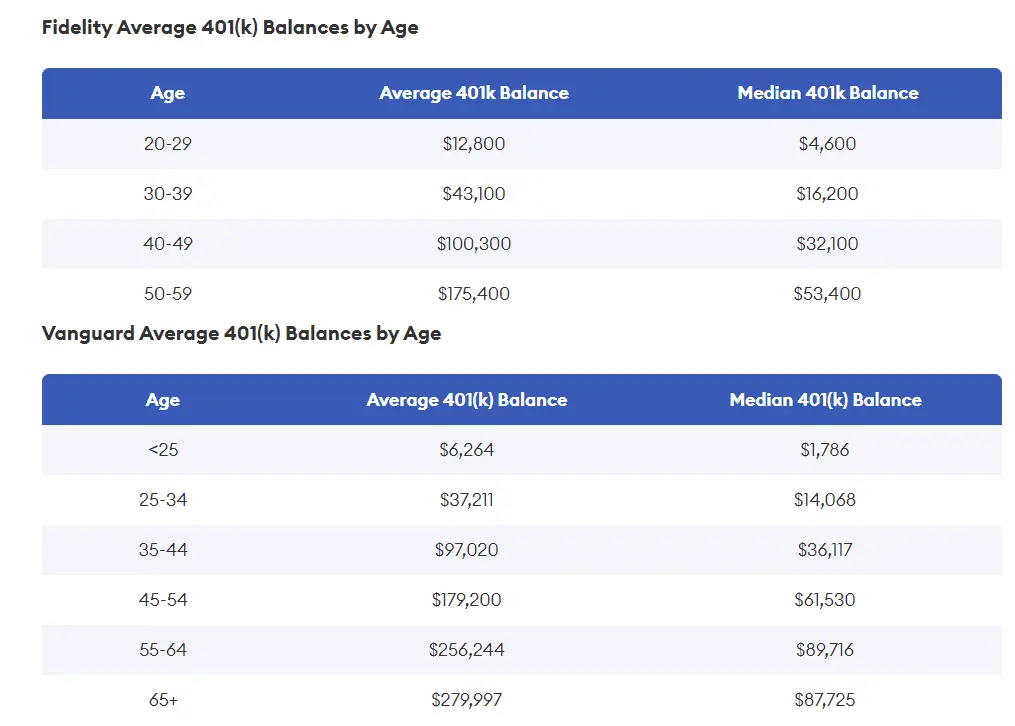Click the $4,600 median balance cell
1015x726 pixels.
pos(827,144)
